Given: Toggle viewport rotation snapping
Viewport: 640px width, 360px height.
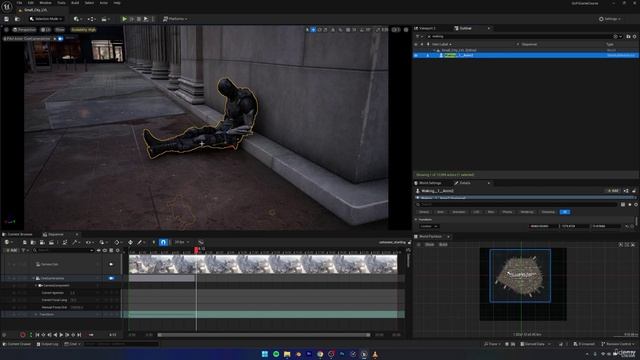Looking at the screenshot, I should 362,30.
